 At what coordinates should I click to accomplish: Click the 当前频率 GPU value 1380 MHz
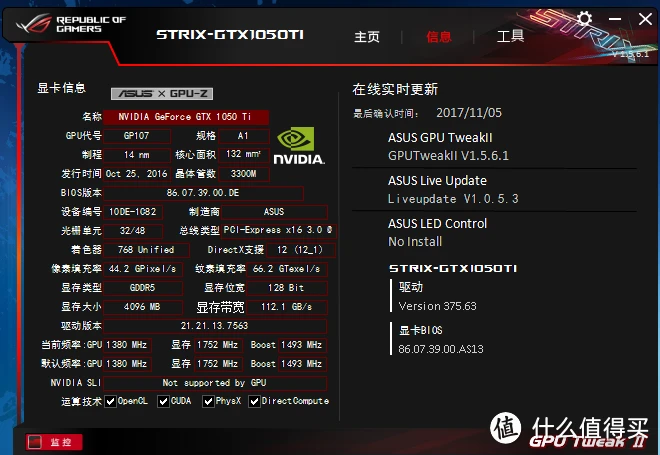click(x=128, y=345)
